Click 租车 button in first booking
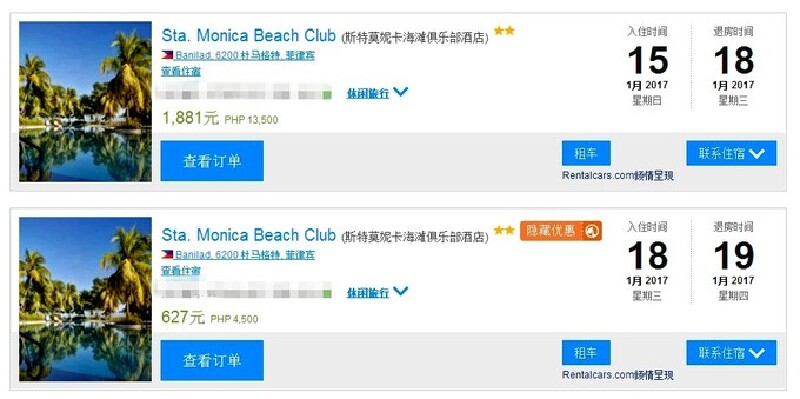This screenshot has width=800, height=399. [x=586, y=153]
